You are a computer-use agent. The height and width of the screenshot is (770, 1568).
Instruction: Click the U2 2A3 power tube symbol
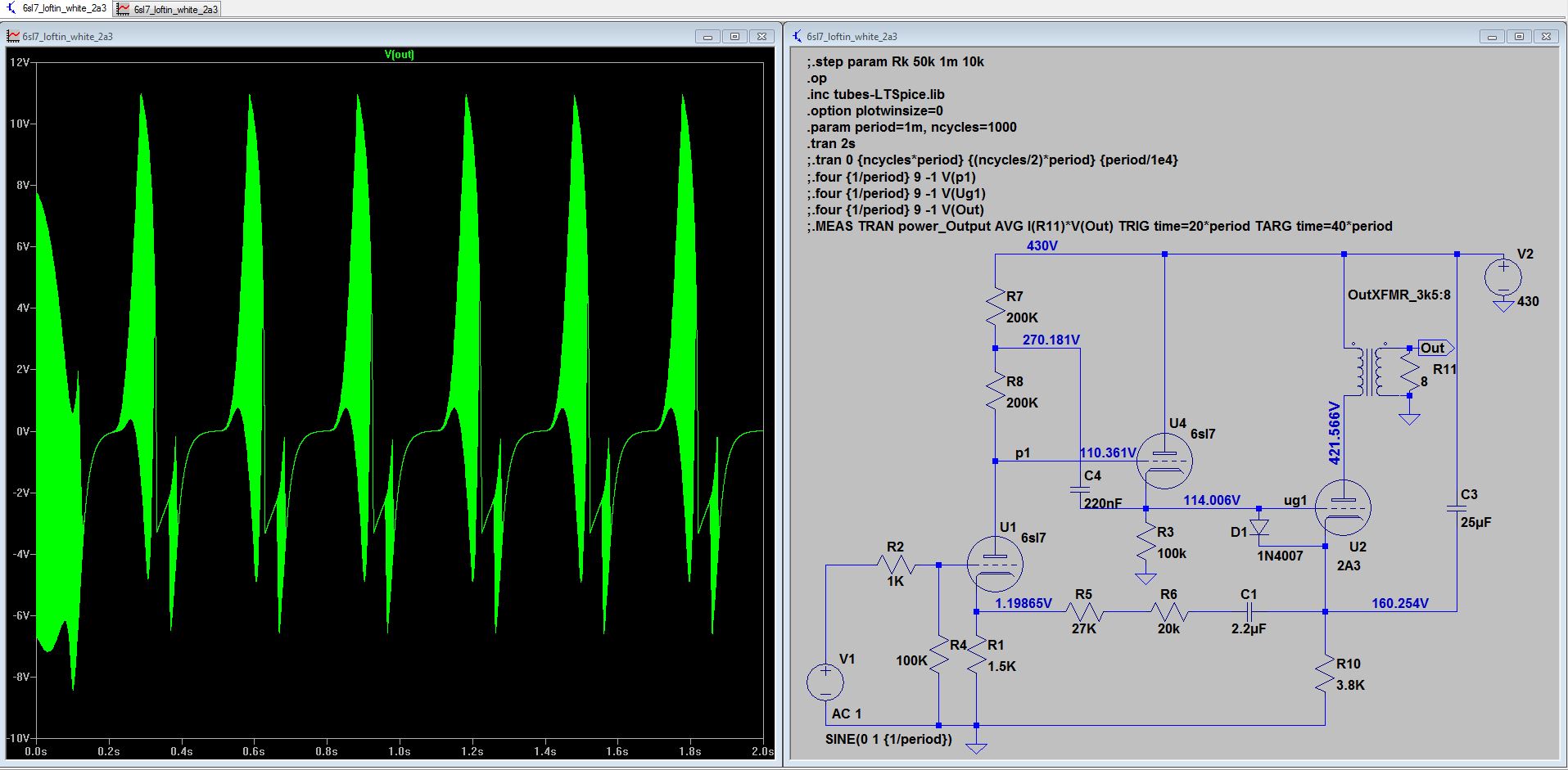(1343, 508)
